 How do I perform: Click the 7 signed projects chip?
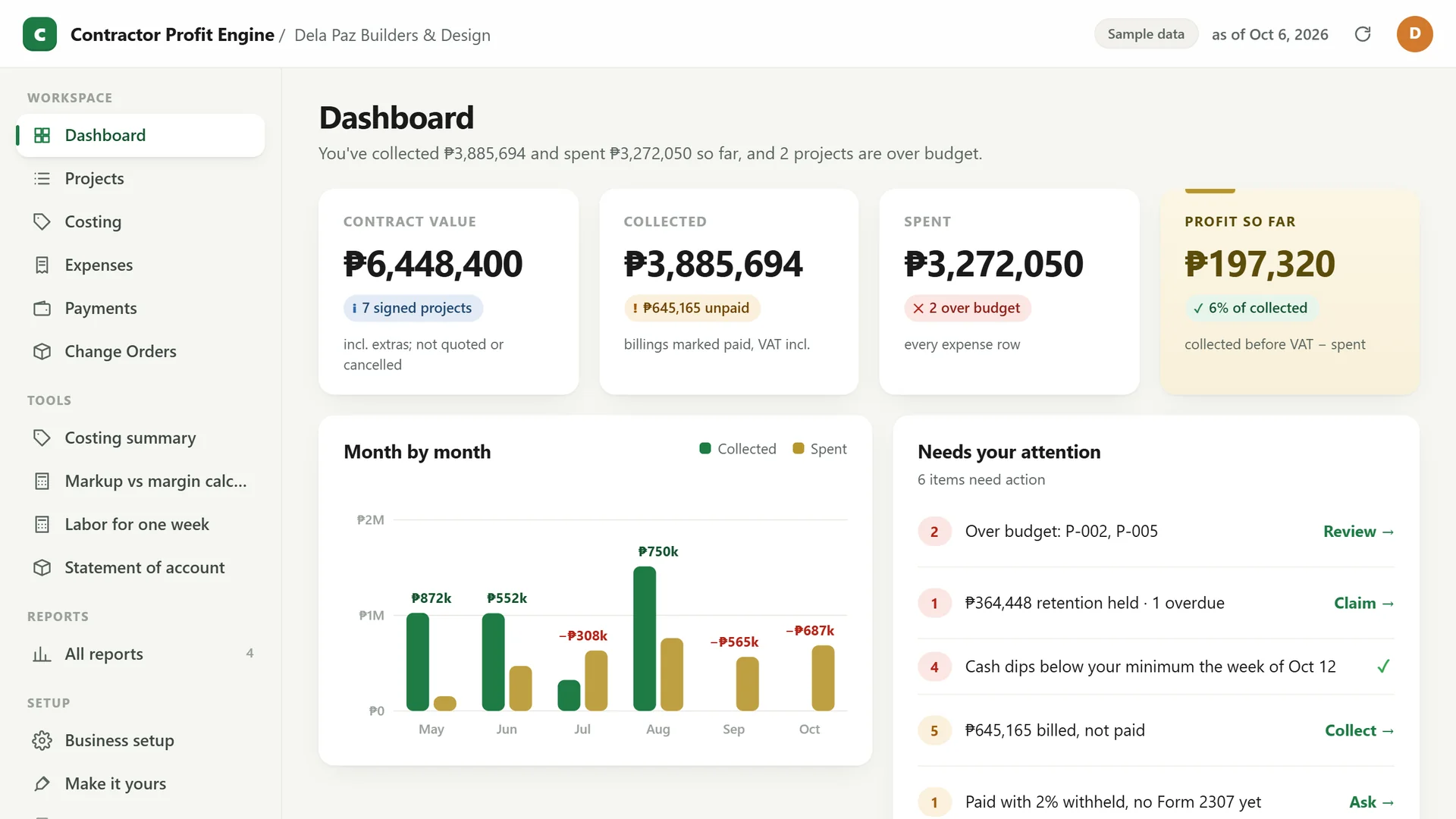click(413, 308)
